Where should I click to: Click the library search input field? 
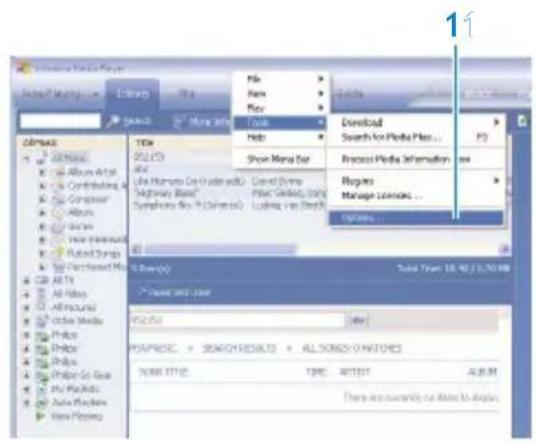60,121
